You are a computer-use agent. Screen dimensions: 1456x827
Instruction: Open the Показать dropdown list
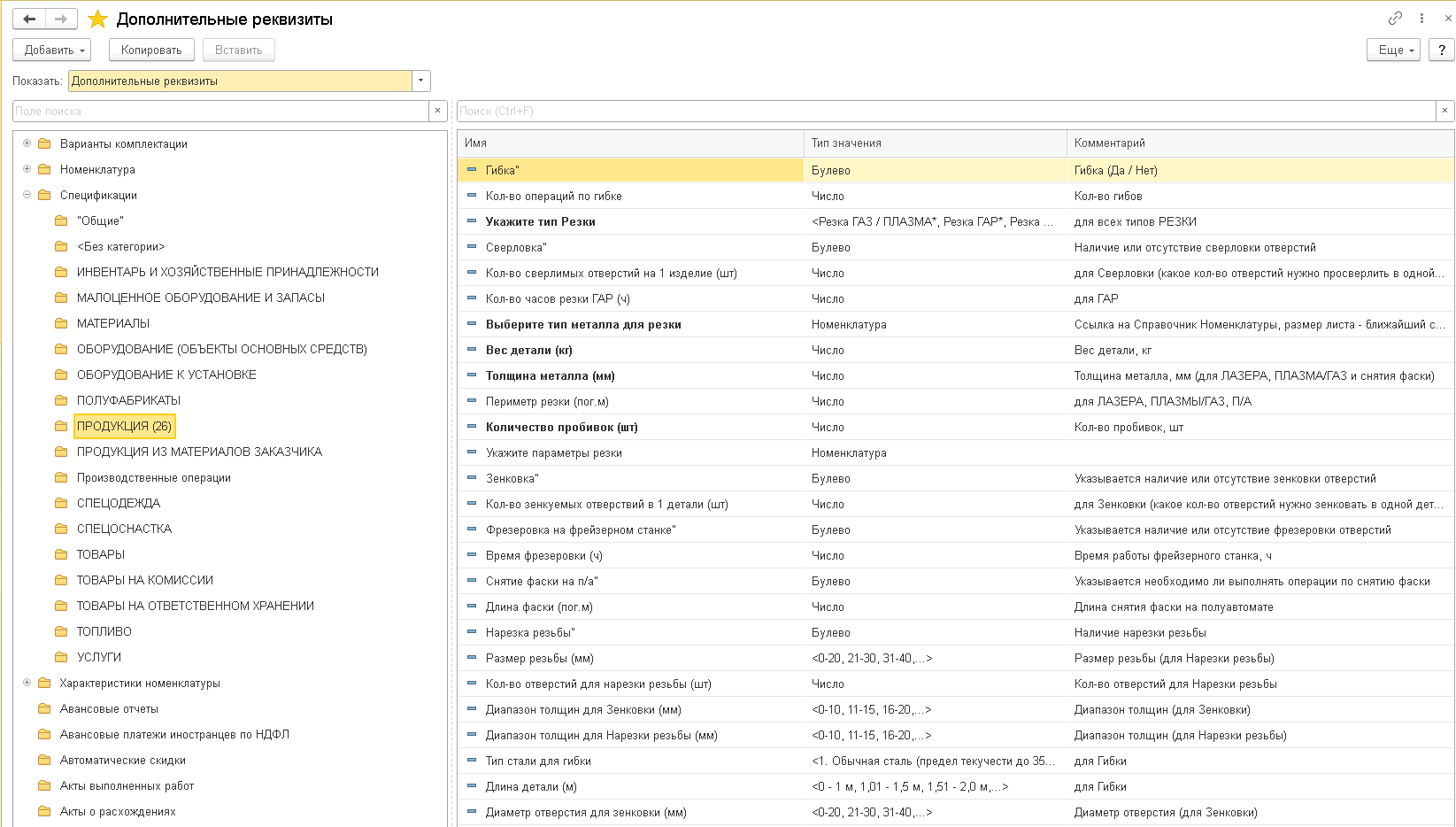(421, 81)
